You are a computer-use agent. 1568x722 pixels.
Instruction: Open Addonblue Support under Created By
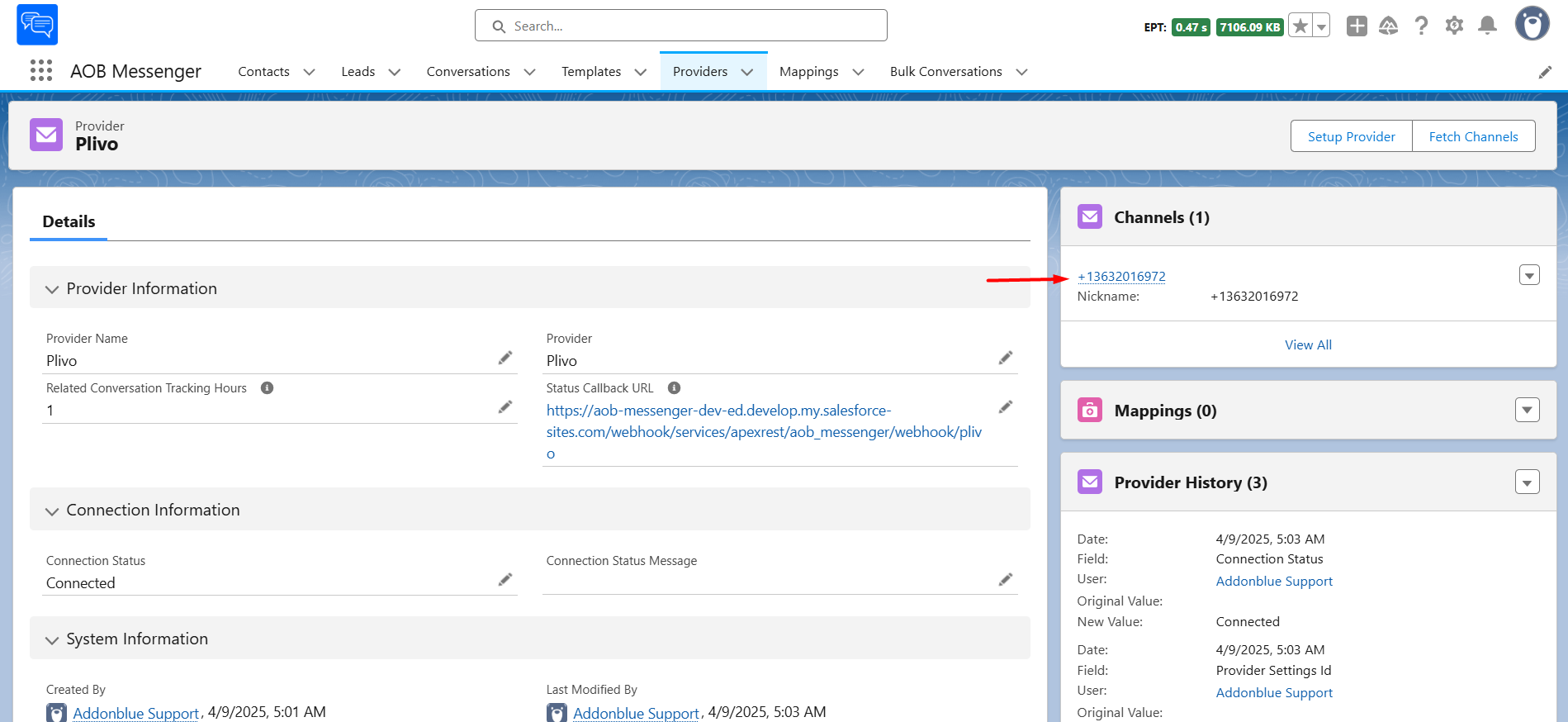click(136, 713)
